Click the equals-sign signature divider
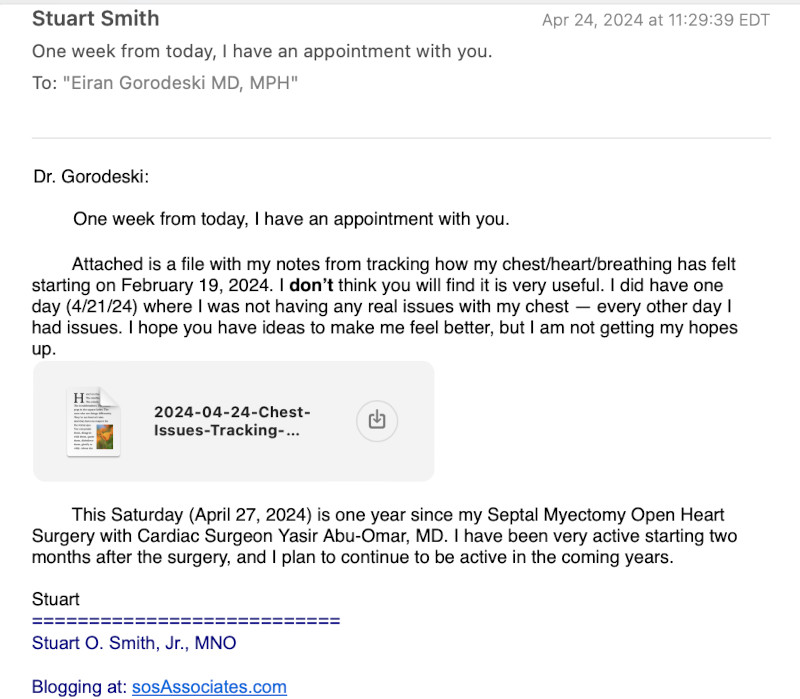This screenshot has height=699, width=800. tap(186, 621)
